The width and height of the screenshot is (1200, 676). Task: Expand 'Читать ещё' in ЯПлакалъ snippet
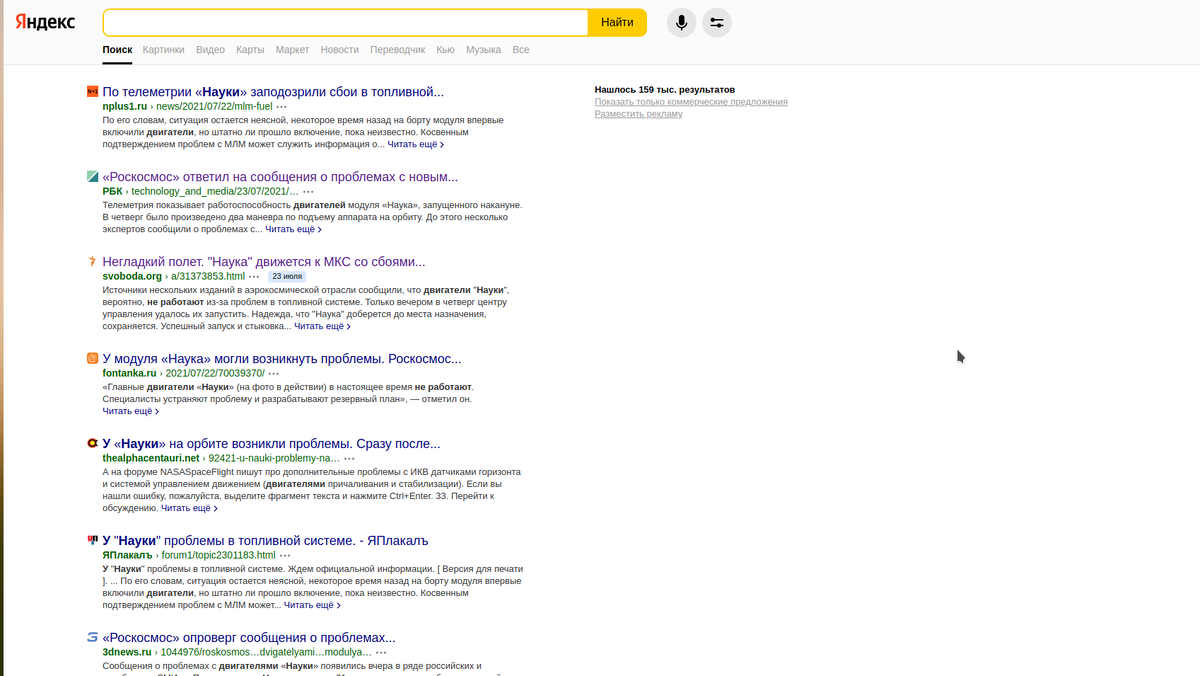[x=312, y=605]
